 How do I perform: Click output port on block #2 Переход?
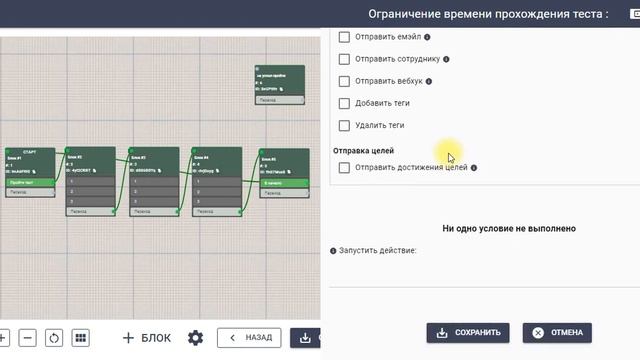click(114, 211)
